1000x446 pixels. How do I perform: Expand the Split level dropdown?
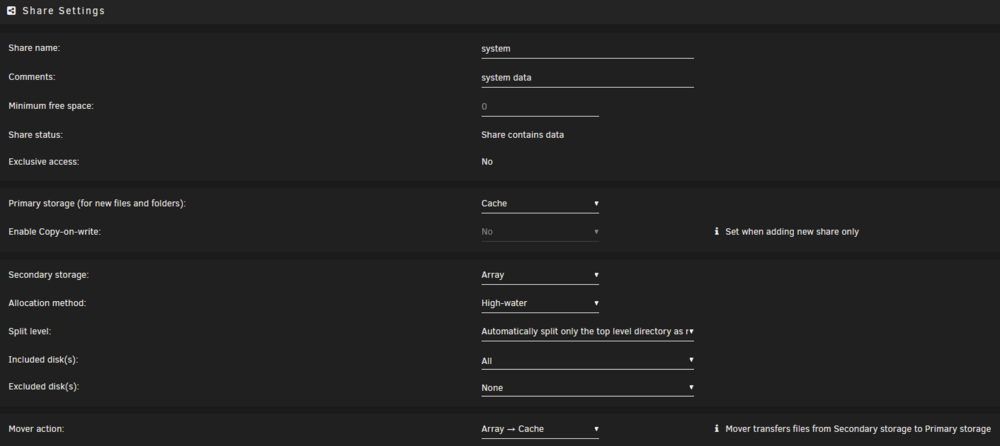click(x=587, y=332)
